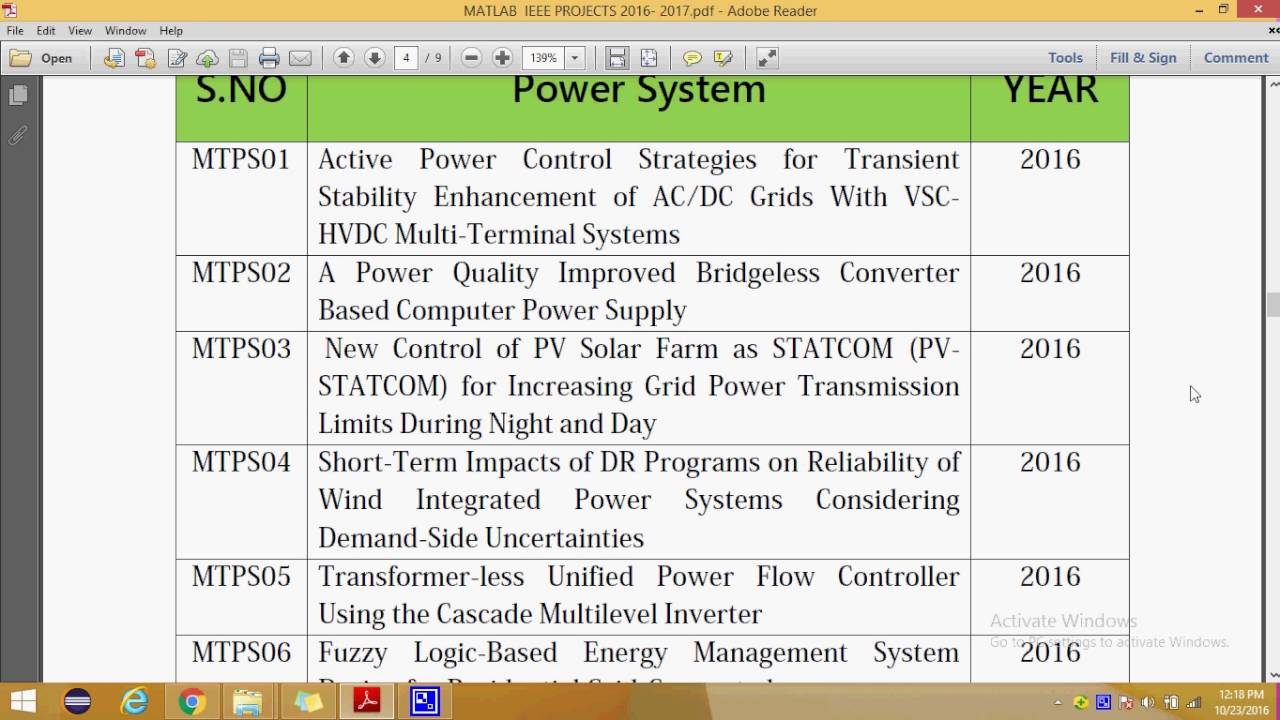The width and height of the screenshot is (1280, 720).
Task: Click the upload to cloud icon
Action: 207,58
